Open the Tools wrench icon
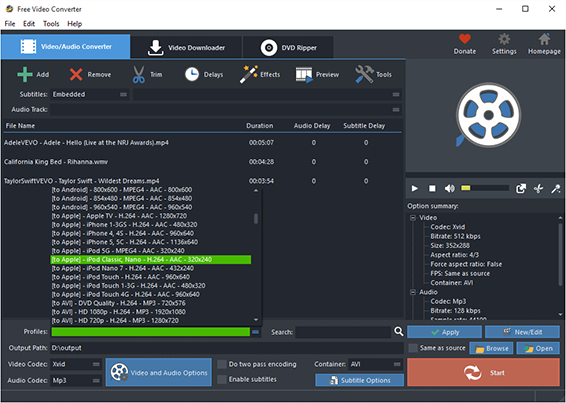This screenshot has width=566, height=403. (364, 74)
